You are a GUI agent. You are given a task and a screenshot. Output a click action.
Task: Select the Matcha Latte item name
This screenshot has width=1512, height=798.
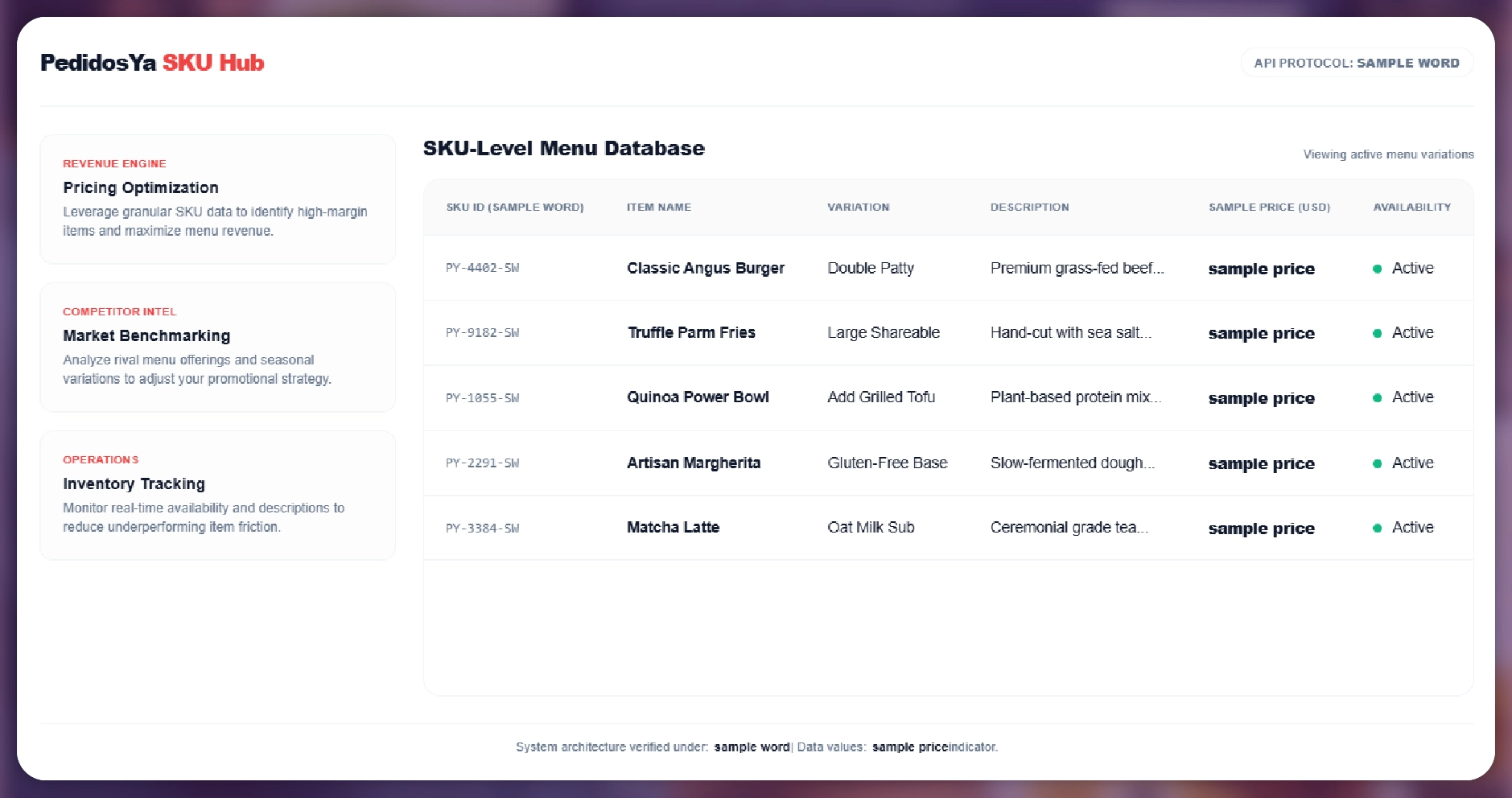[x=673, y=528]
